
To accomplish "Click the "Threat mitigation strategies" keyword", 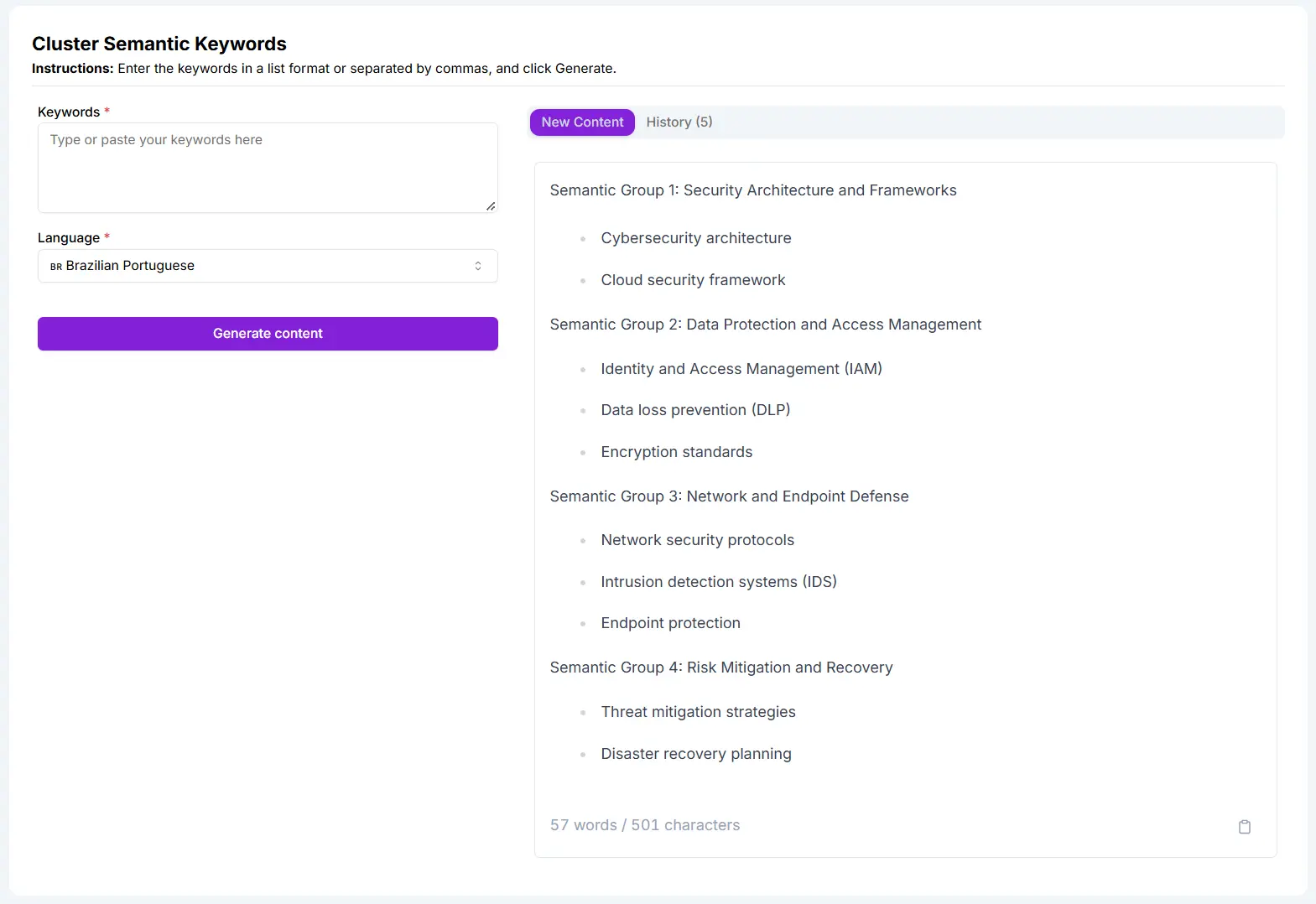I will [699, 712].
